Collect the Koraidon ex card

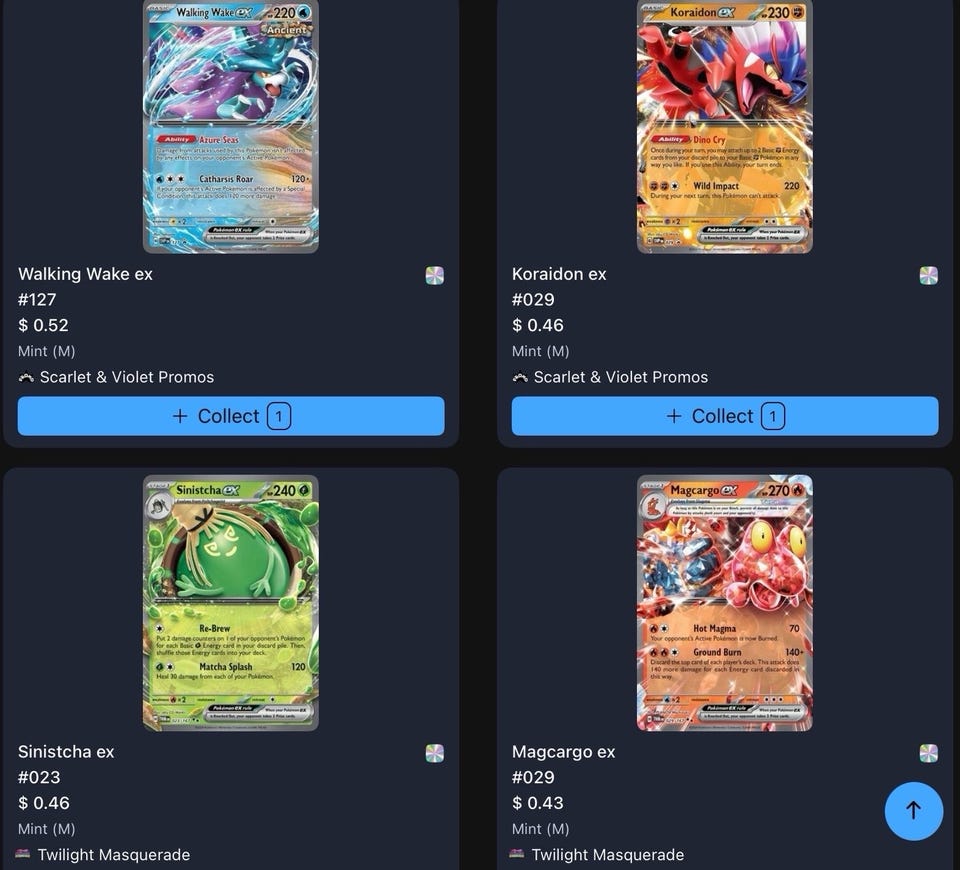725,416
